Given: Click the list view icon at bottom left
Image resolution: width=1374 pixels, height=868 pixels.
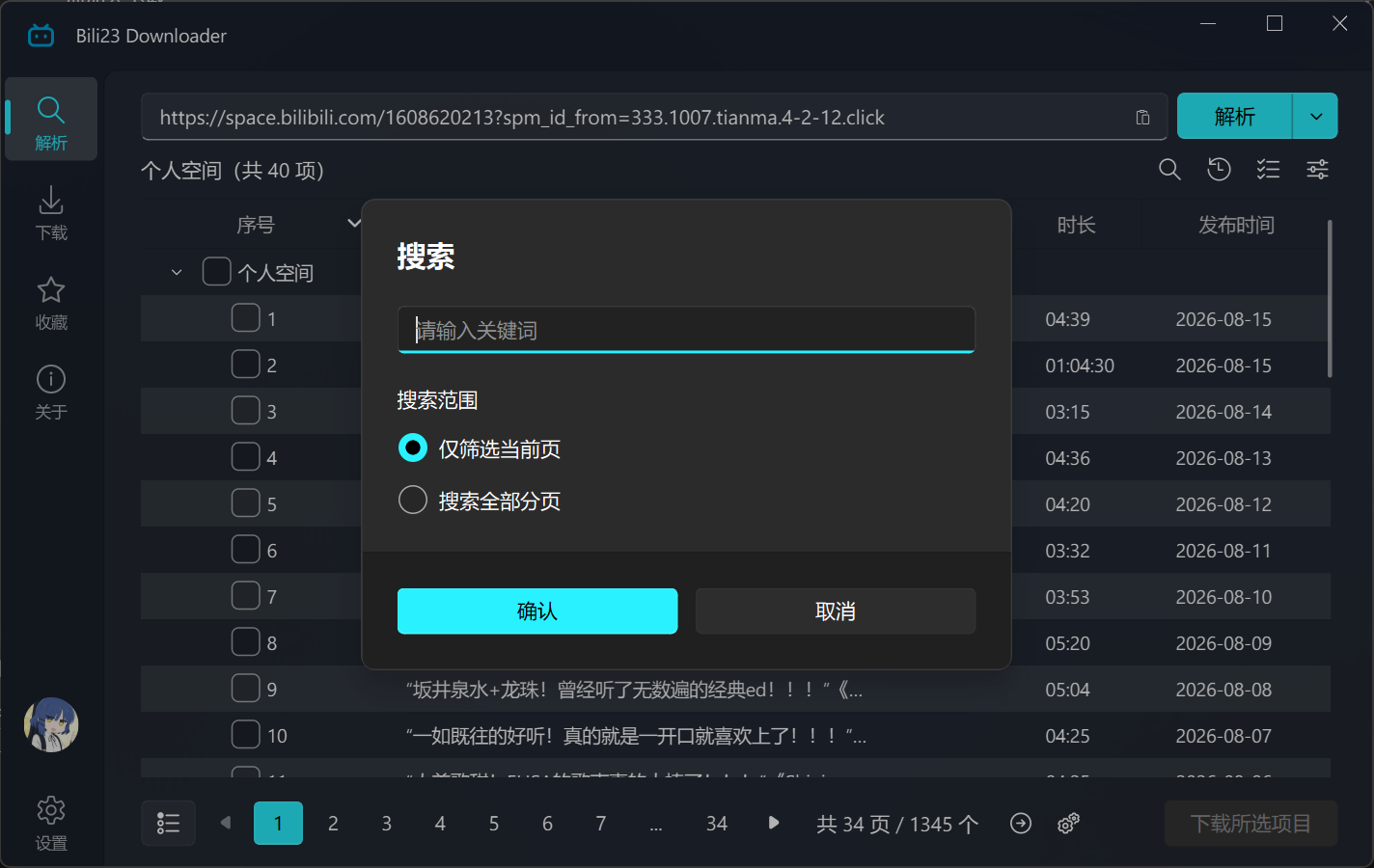Looking at the screenshot, I should (168, 824).
